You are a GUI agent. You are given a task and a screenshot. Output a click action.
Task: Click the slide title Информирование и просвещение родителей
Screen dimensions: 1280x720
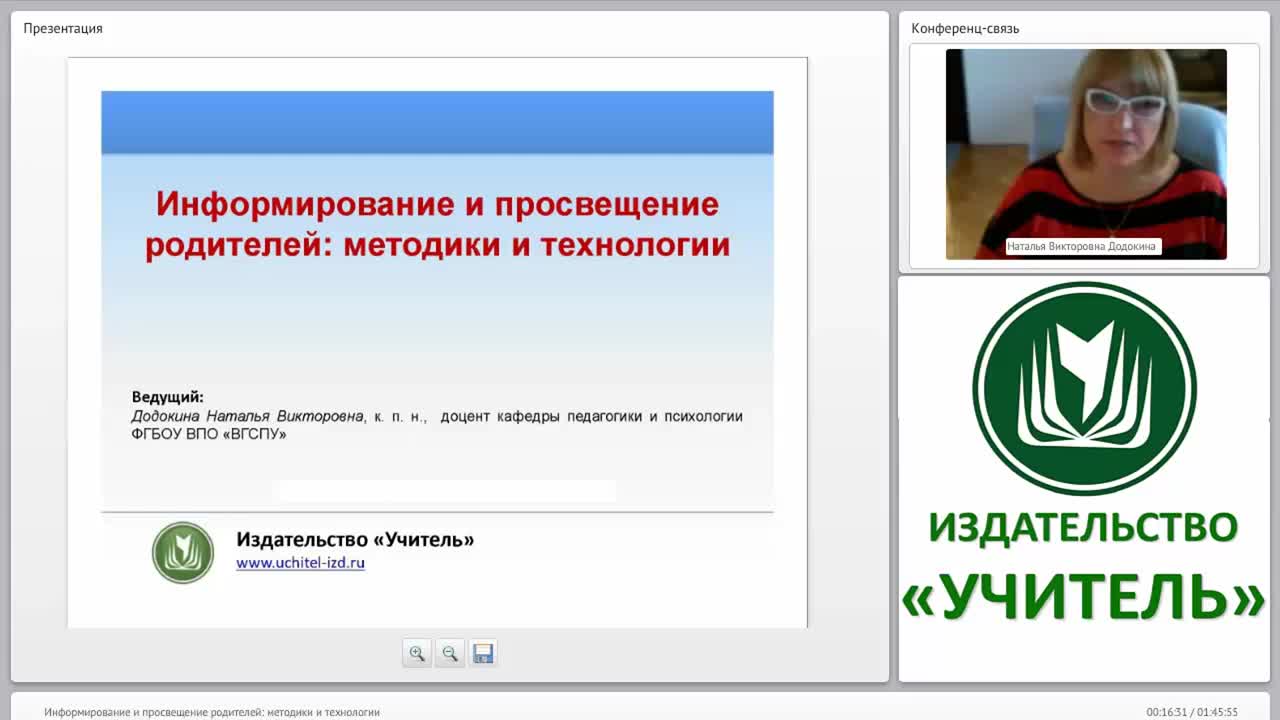pyautogui.click(x=437, y=225)
